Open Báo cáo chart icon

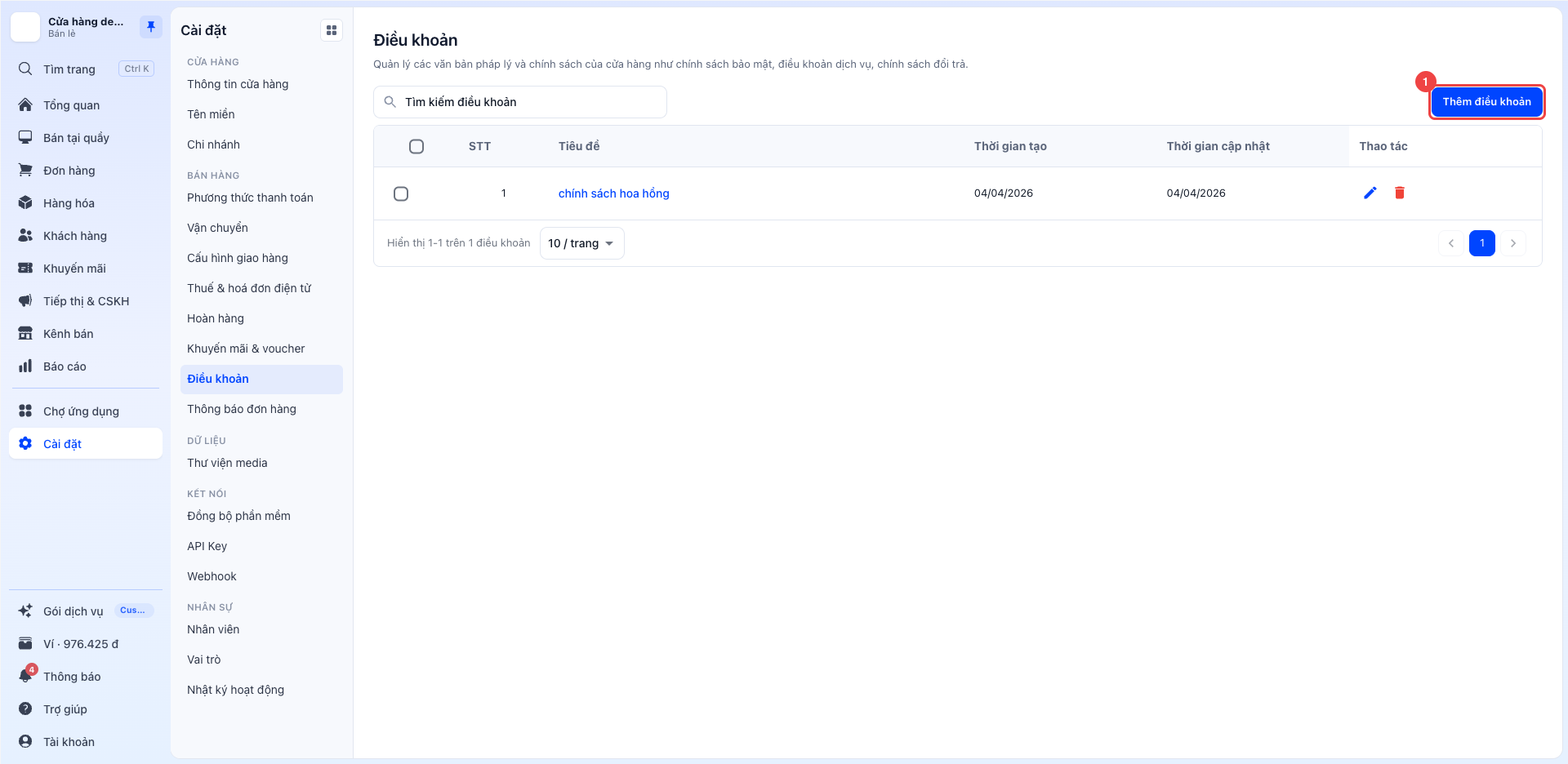(25, 366)
